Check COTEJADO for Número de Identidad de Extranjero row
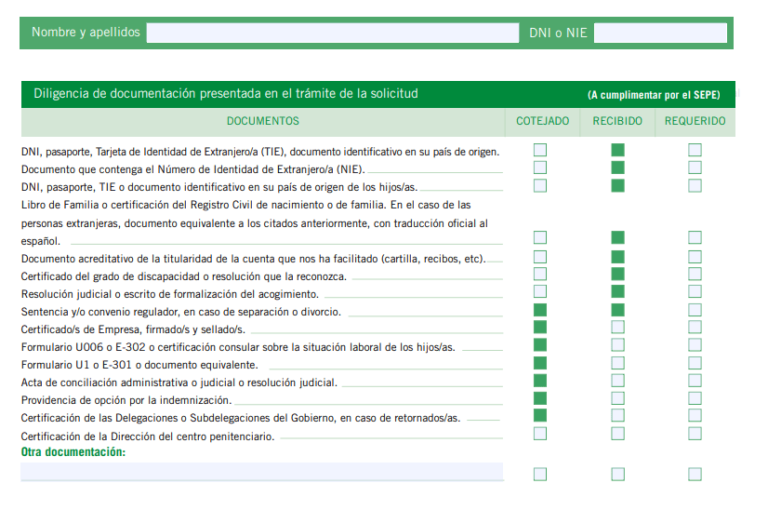The height and width of the screenshot is (510, 768). point(540,168)
